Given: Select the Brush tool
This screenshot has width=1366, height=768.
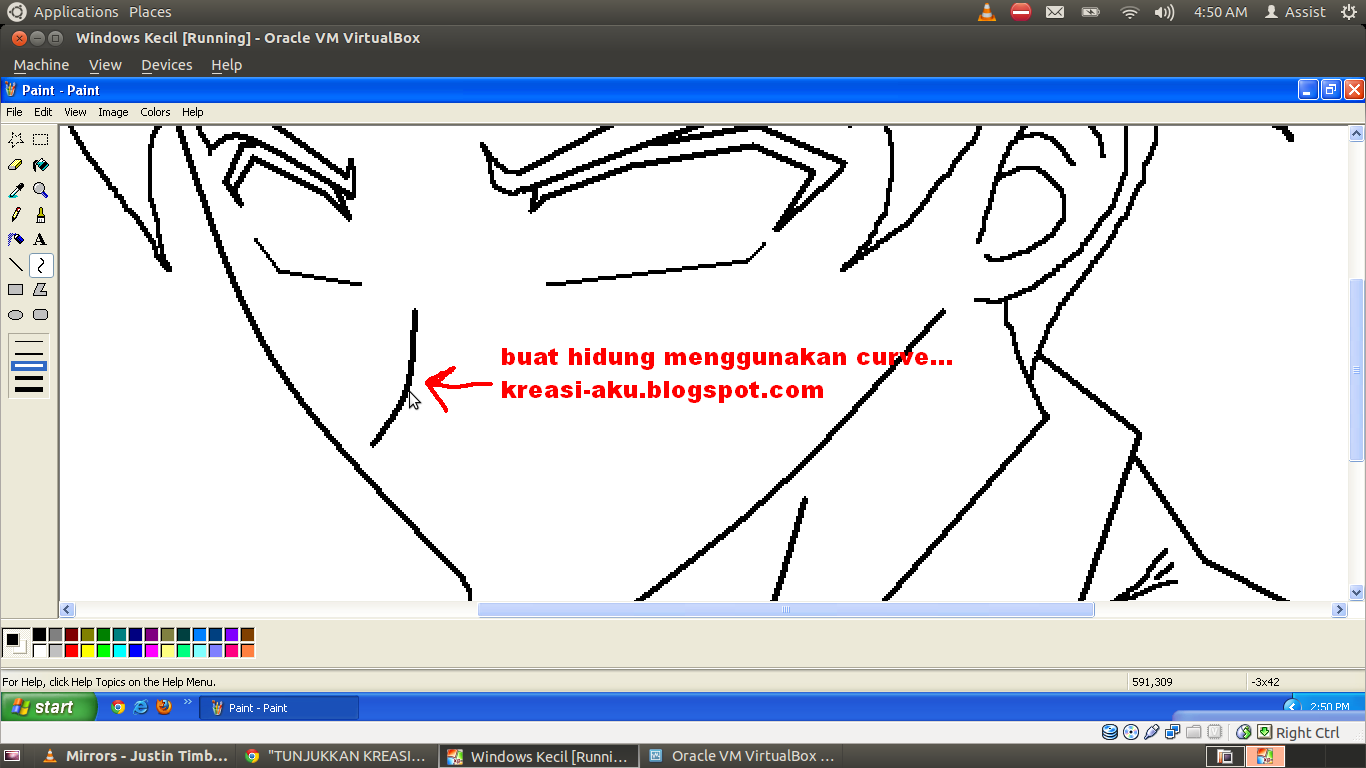Looking at the screenshot, I should [41, 215].
